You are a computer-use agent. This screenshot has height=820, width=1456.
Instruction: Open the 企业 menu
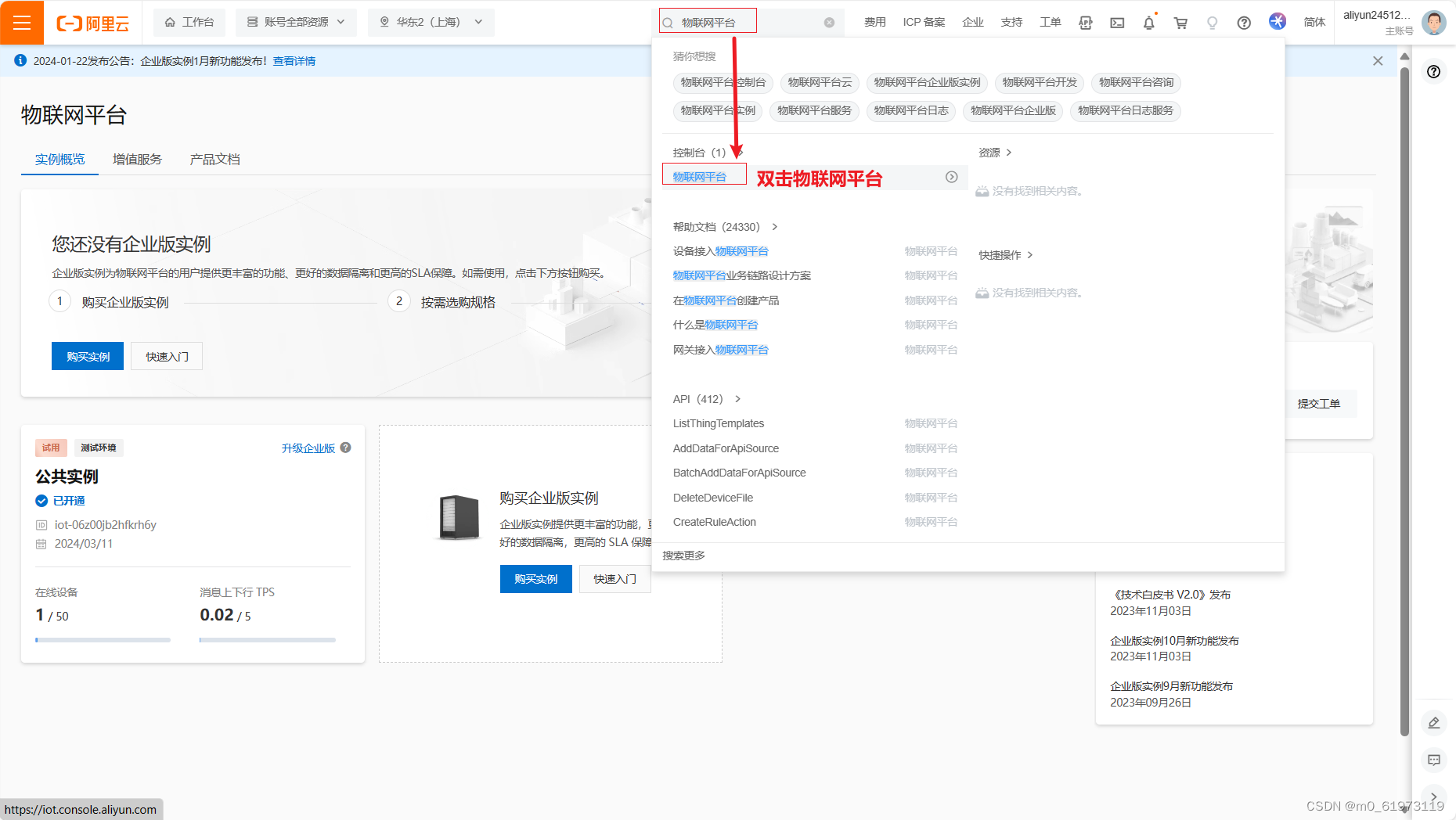pyautogui.click(x=973, y=22)
